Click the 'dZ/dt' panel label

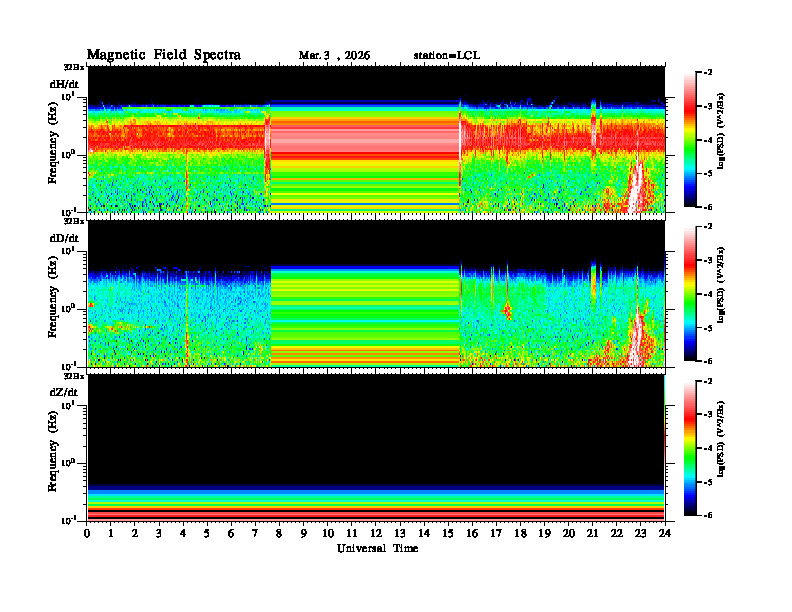click(x=64, y=392)
